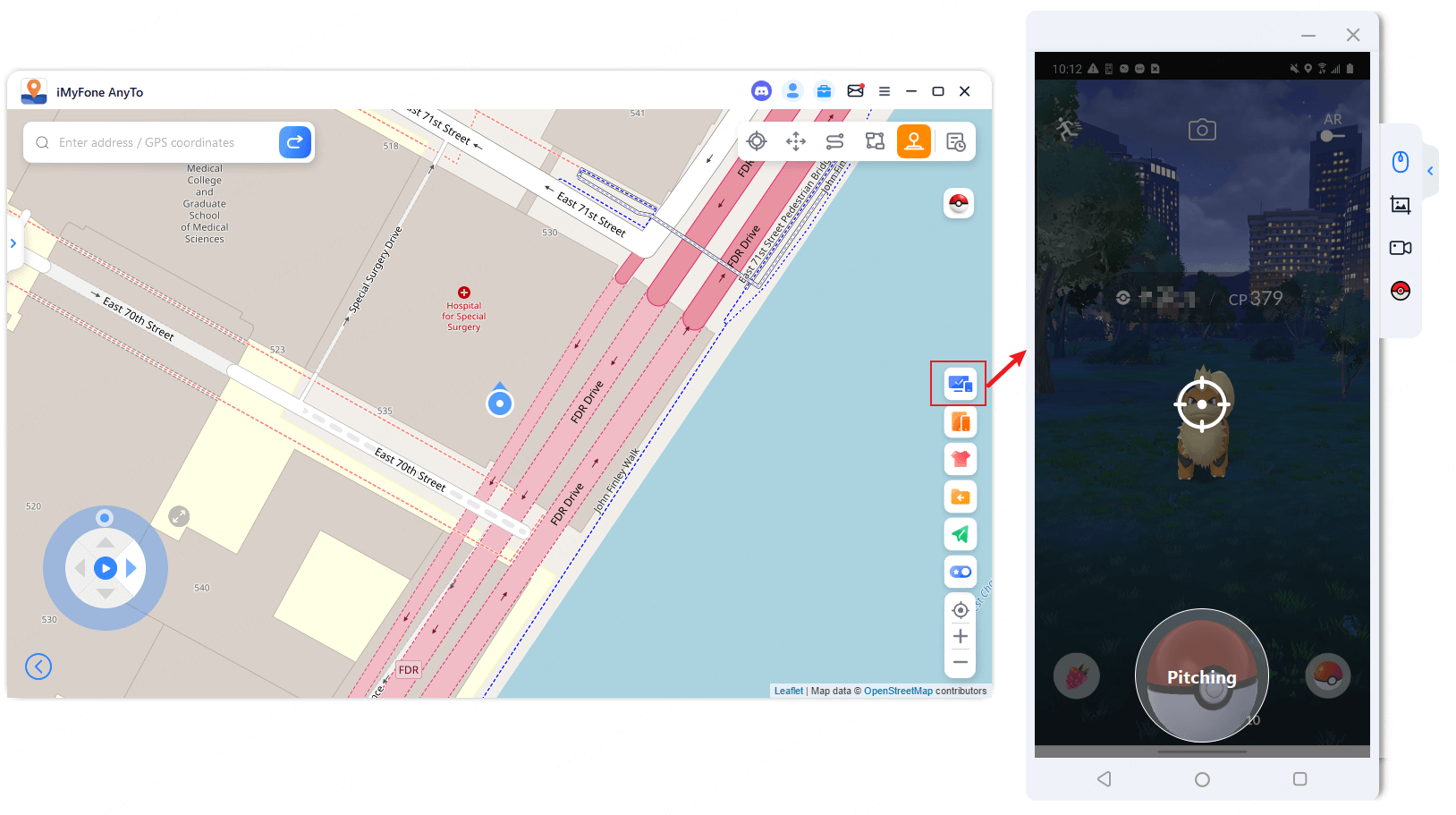Collapse the phone window side toolbar
Viewport: 1456px width, 815px height.
(x=1430, y=171)
